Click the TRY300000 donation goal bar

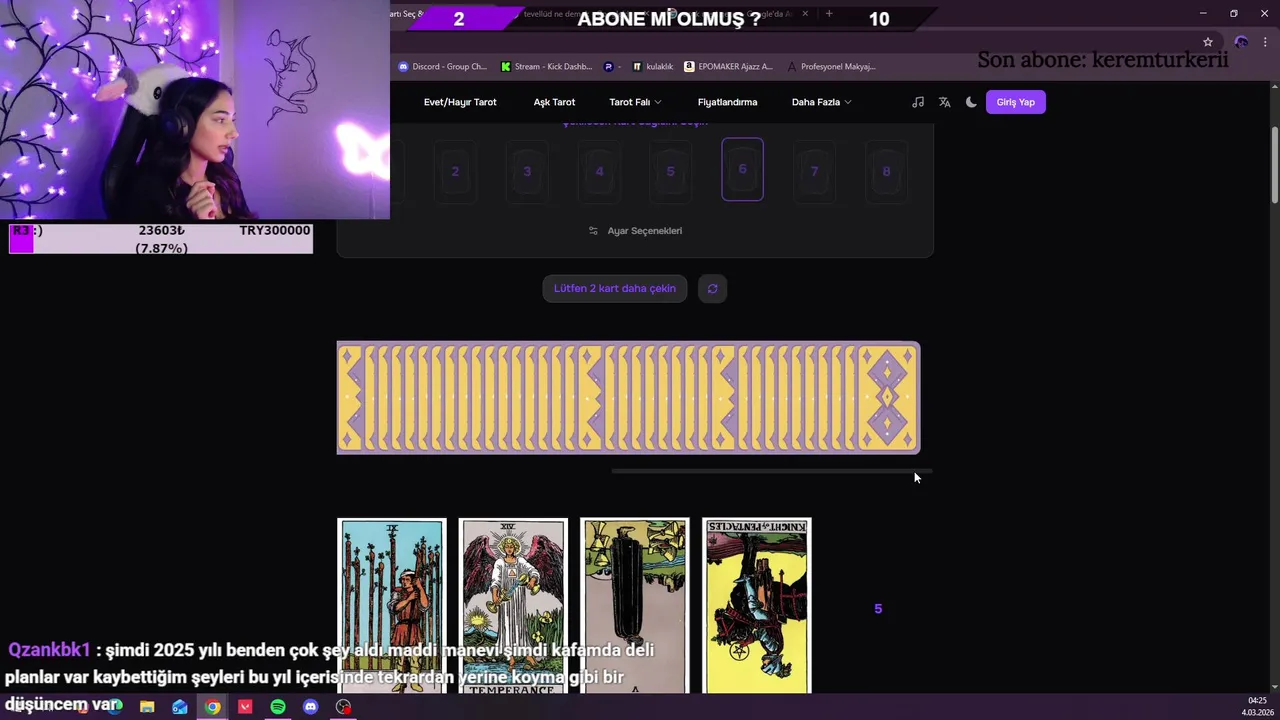point(161,238)
